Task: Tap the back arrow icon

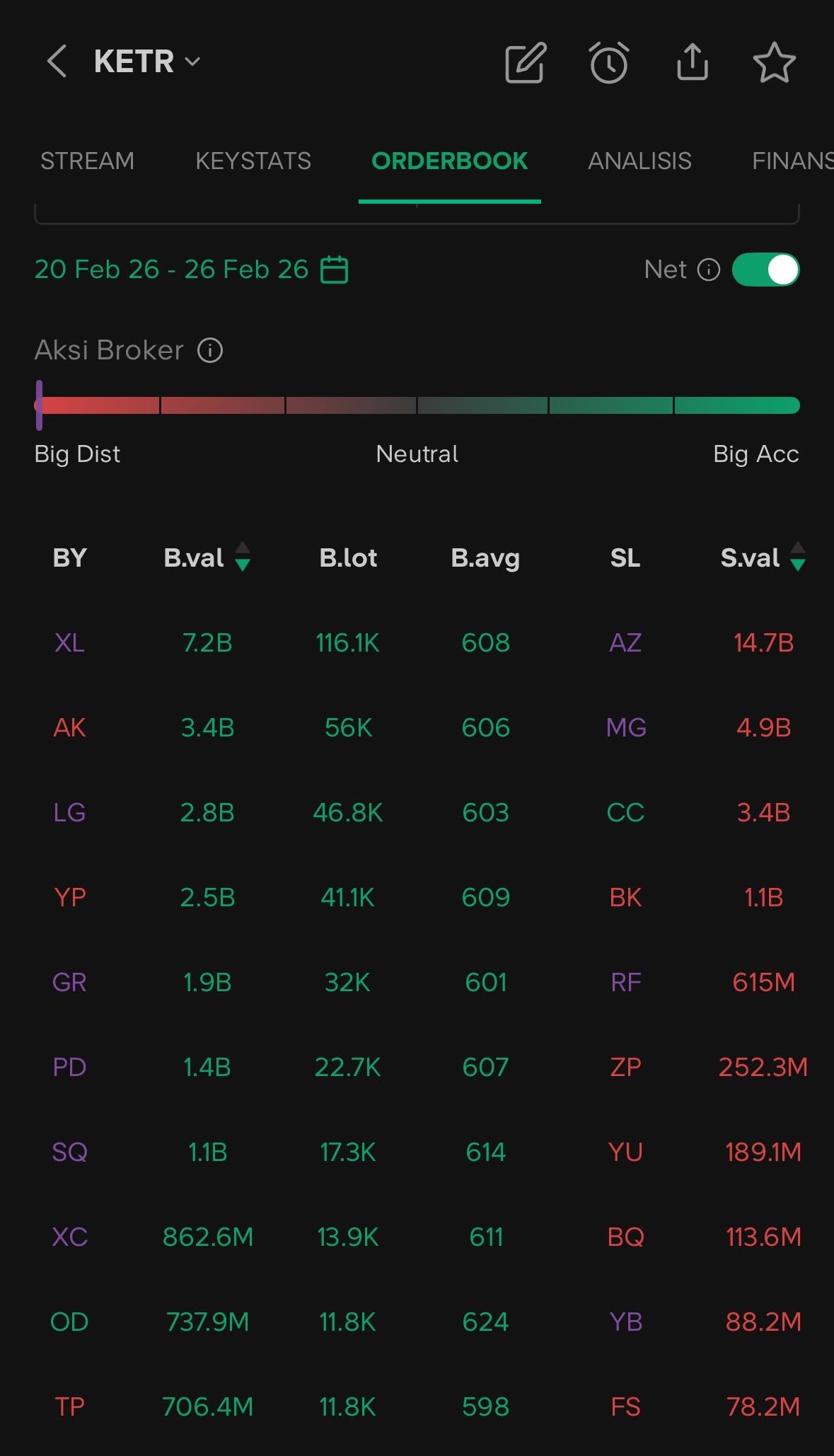Action: click(57, 62)
